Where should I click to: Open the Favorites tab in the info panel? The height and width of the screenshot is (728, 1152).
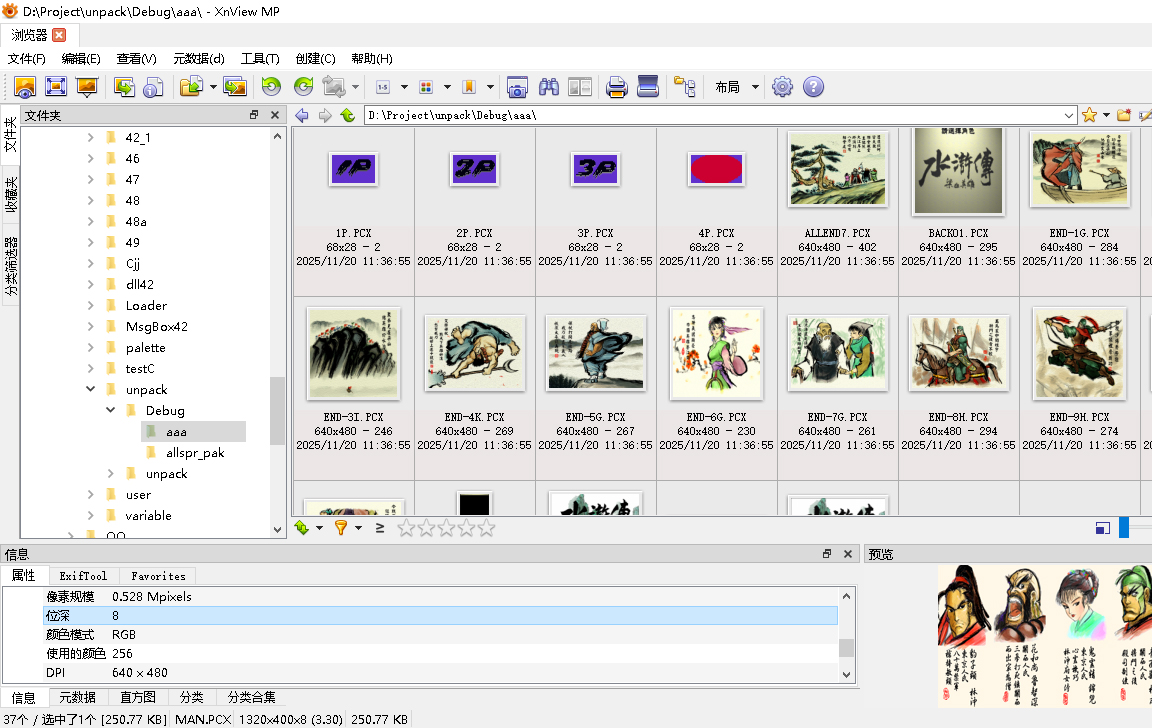[159, 576]
